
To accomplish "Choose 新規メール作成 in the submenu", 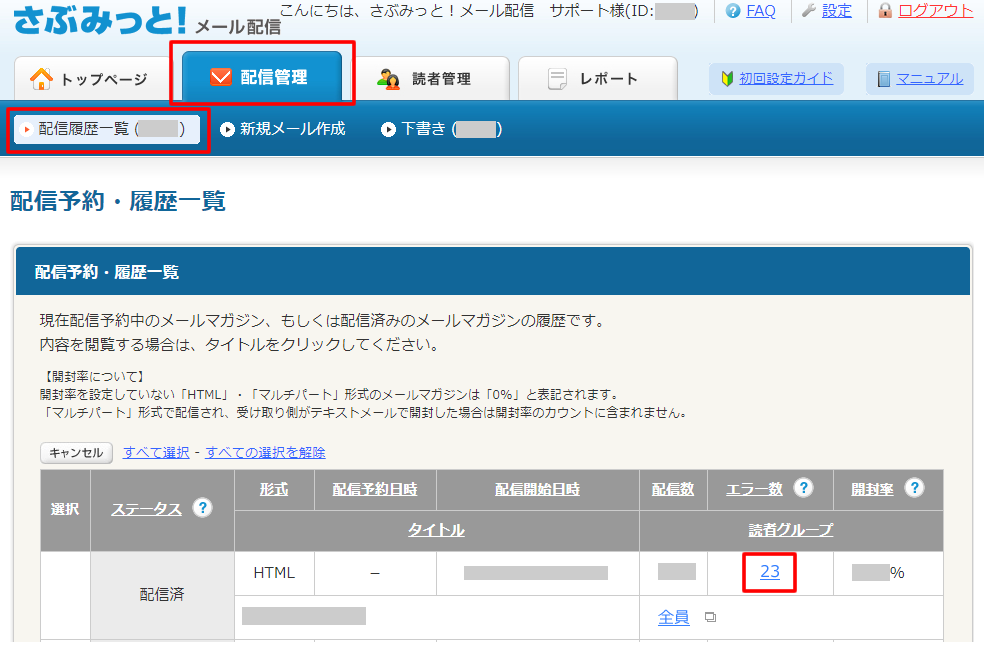I will click(x=292, y=129).
